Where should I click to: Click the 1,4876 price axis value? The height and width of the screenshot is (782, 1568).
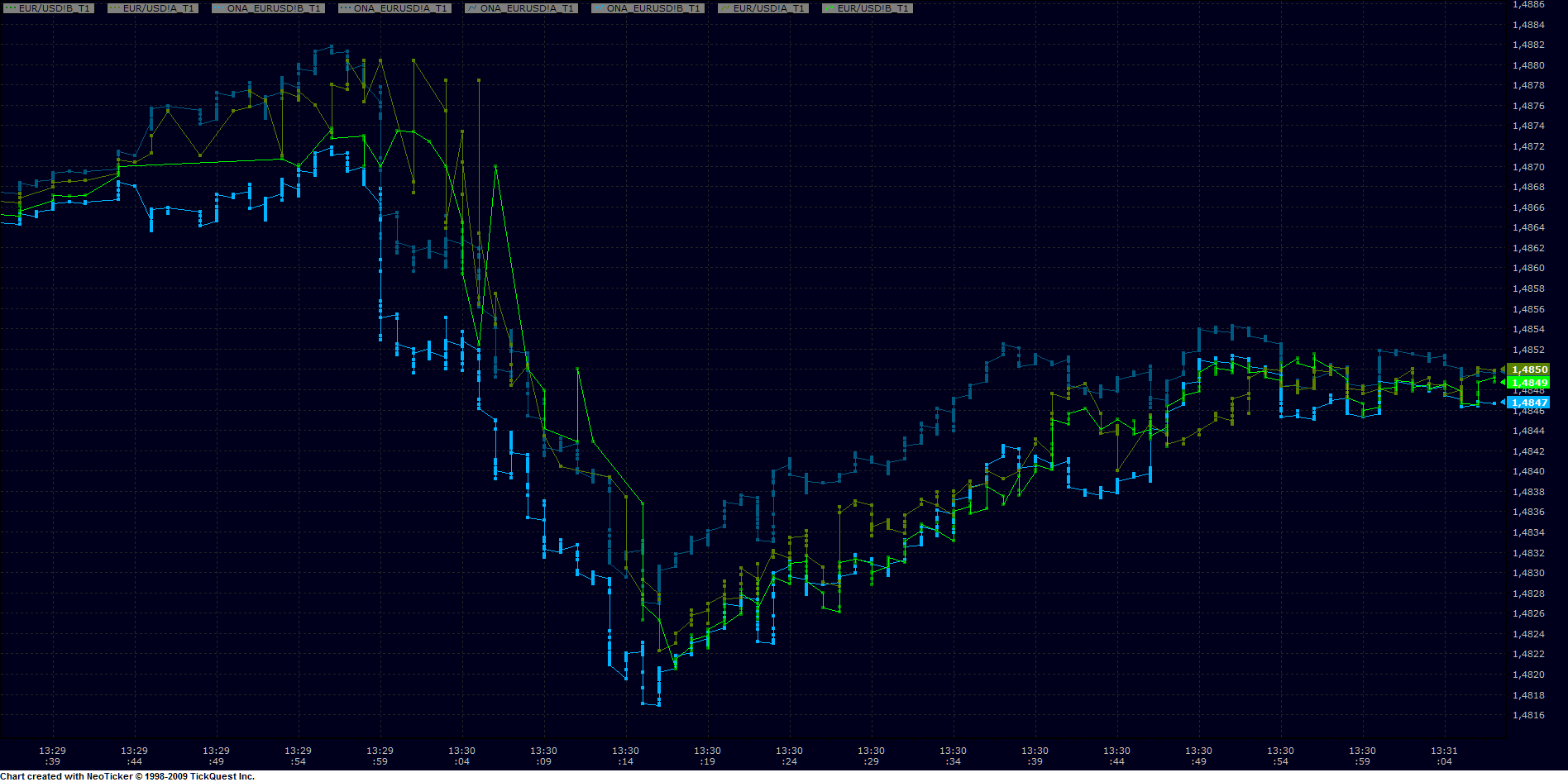(1528, 106)
